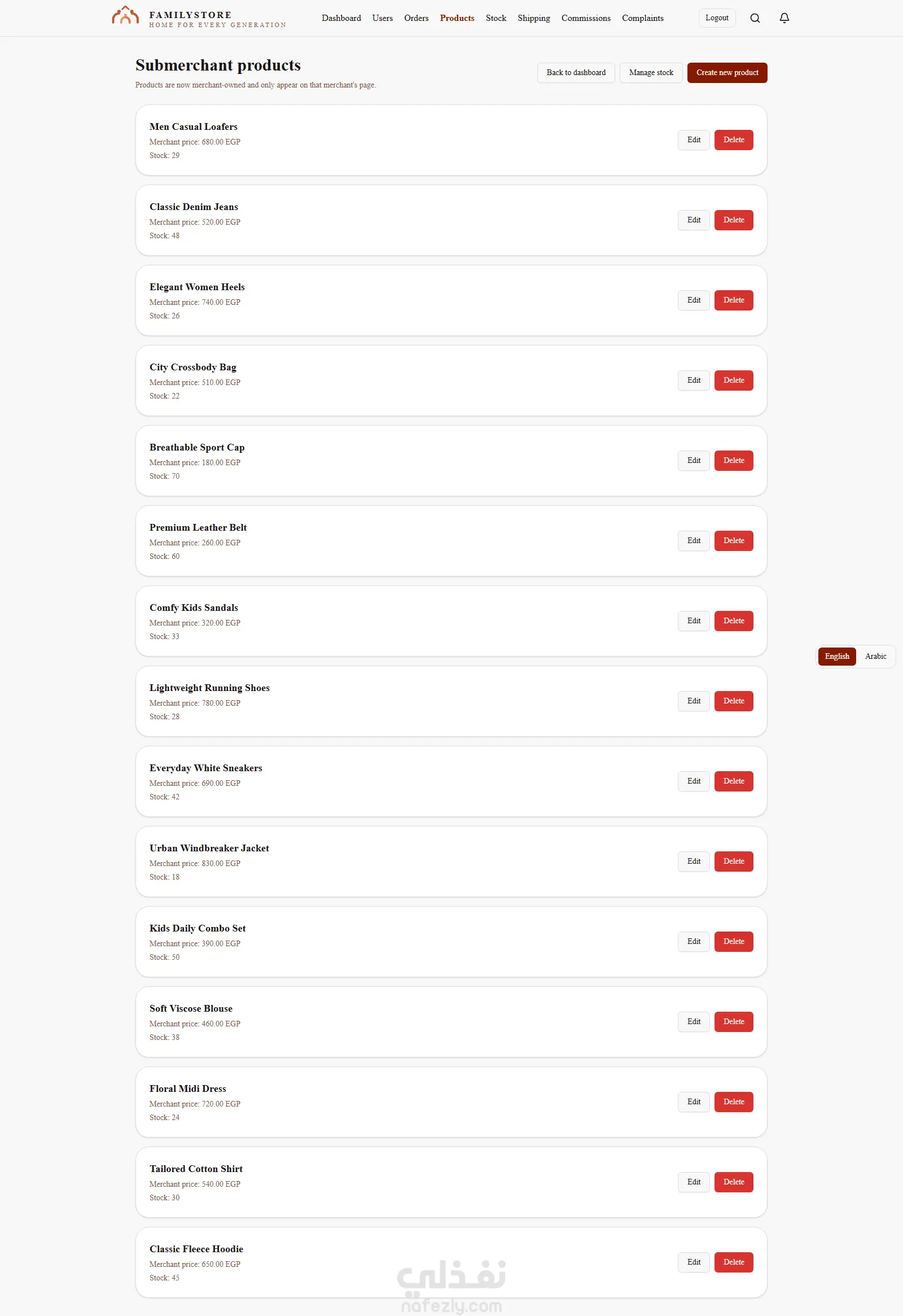Viewport: 903px width, 1316px height.
Task: Open Manage stock
Action: (651, 72)
